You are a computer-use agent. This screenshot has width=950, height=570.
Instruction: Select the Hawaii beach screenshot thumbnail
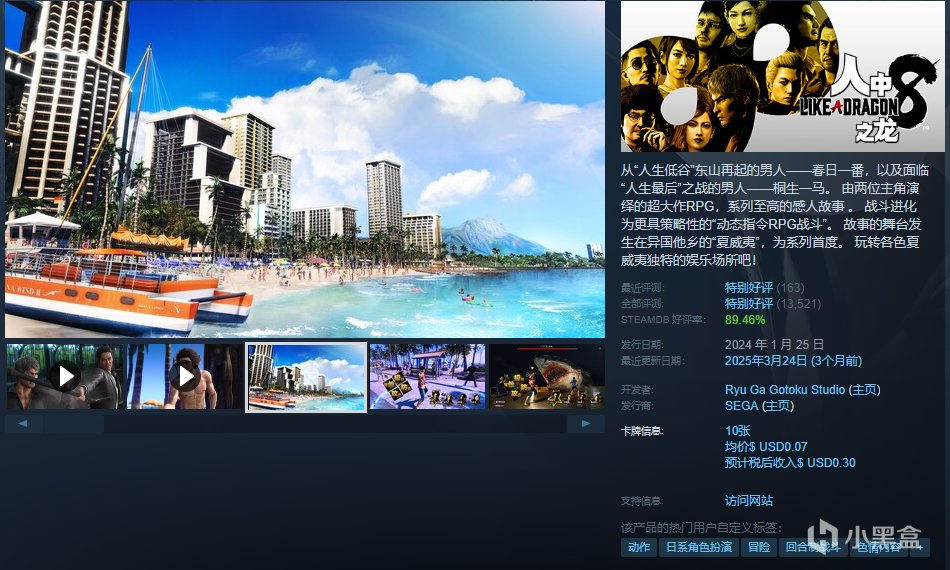306,377
